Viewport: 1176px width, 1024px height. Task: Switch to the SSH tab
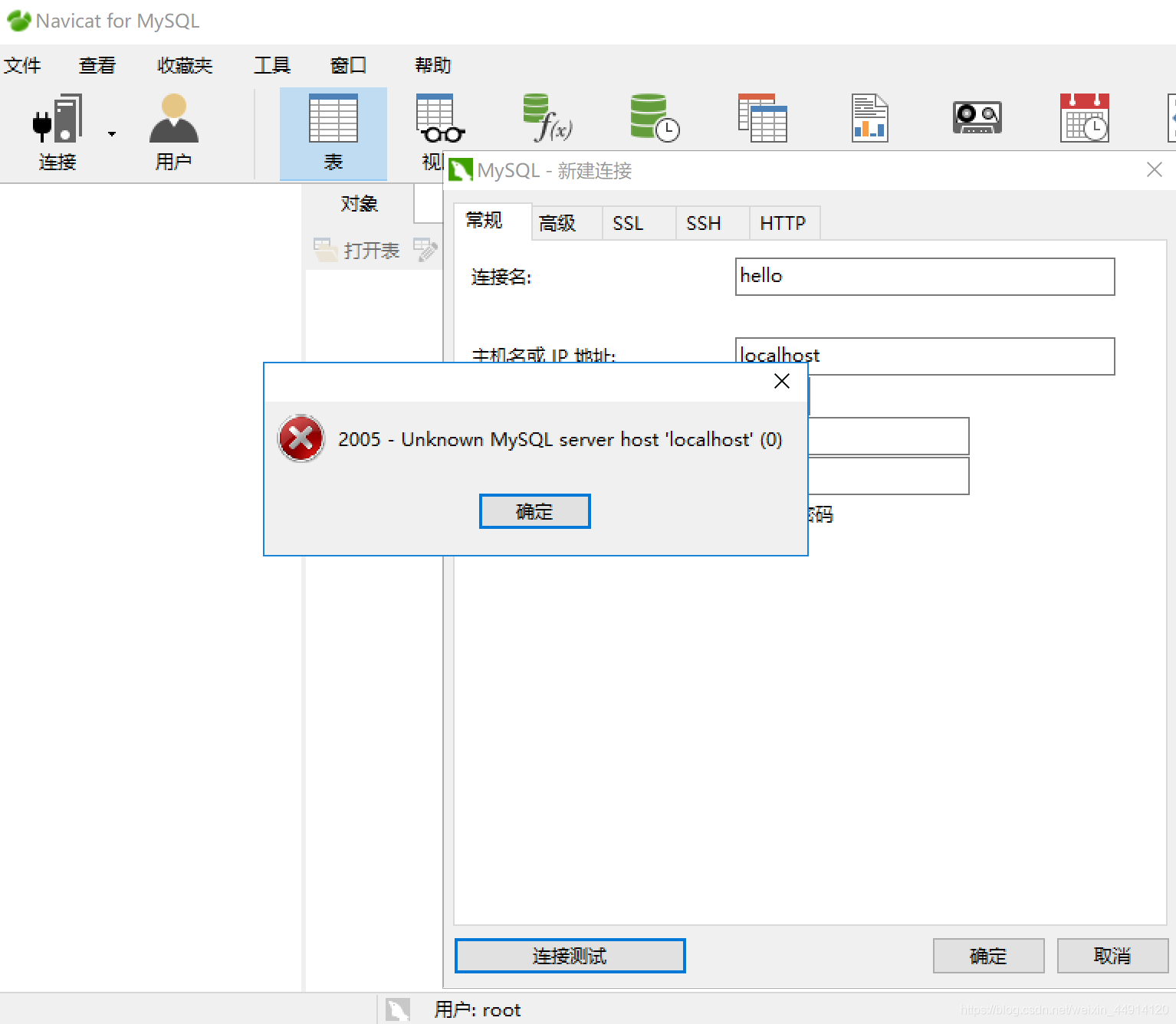point(712,223)
